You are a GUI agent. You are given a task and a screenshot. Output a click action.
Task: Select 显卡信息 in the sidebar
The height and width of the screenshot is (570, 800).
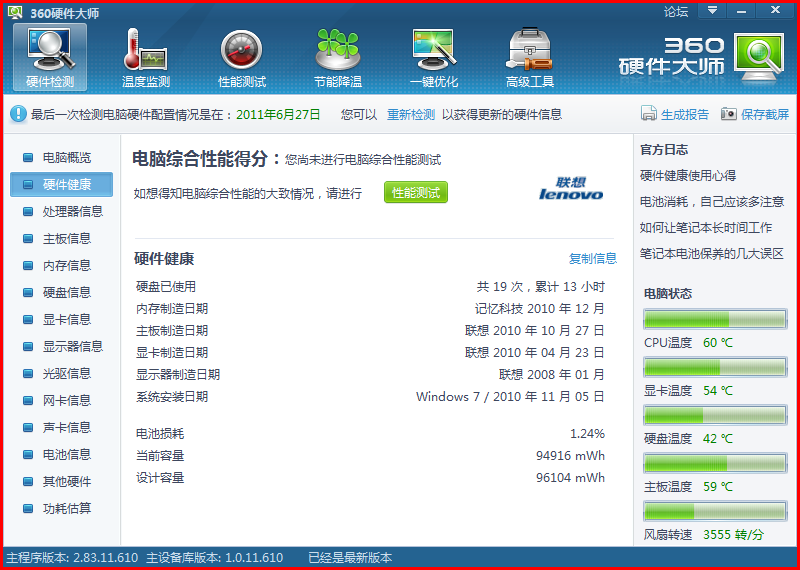pos(61,320)
